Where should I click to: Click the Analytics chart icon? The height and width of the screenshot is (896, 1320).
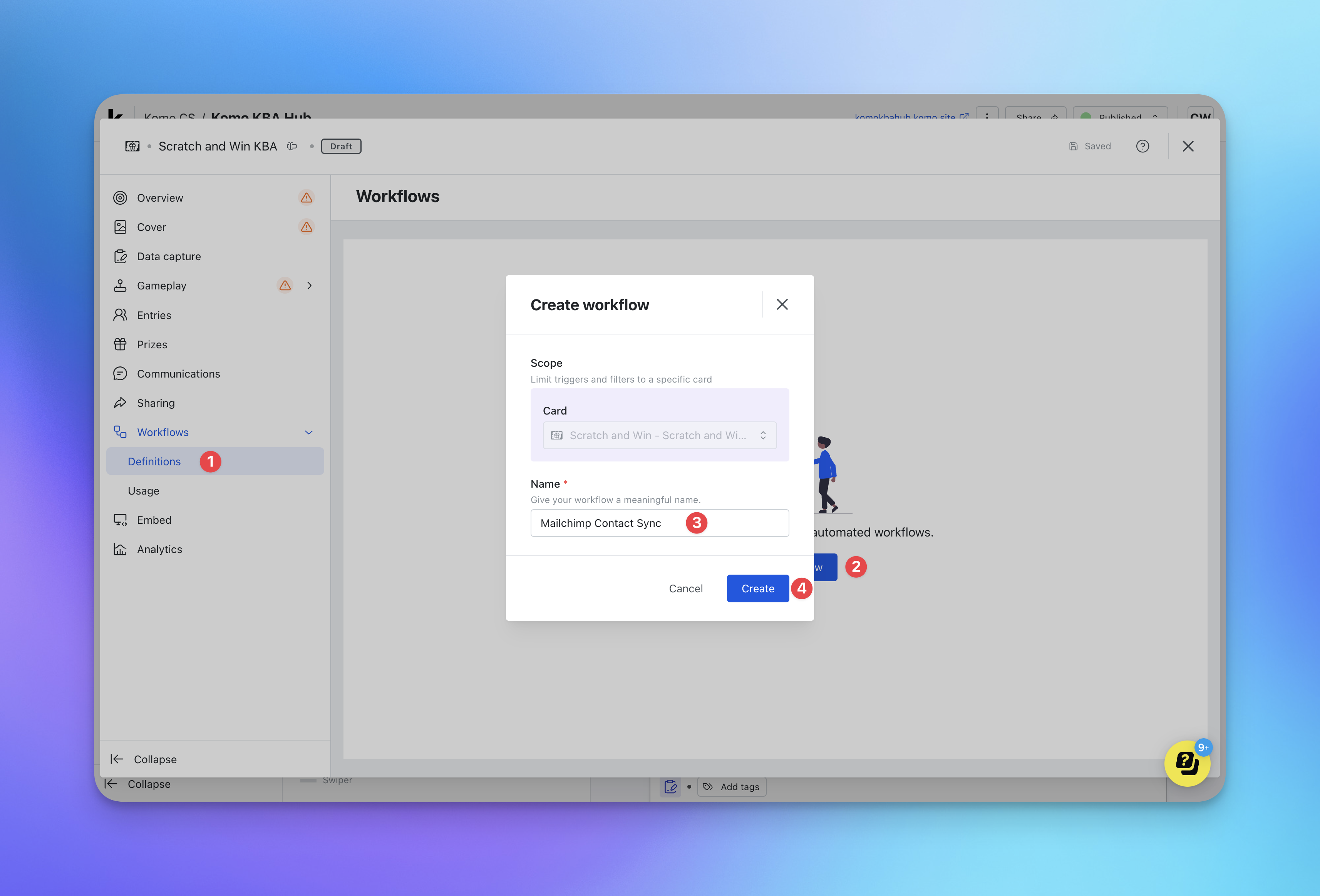tap(120, 549)
